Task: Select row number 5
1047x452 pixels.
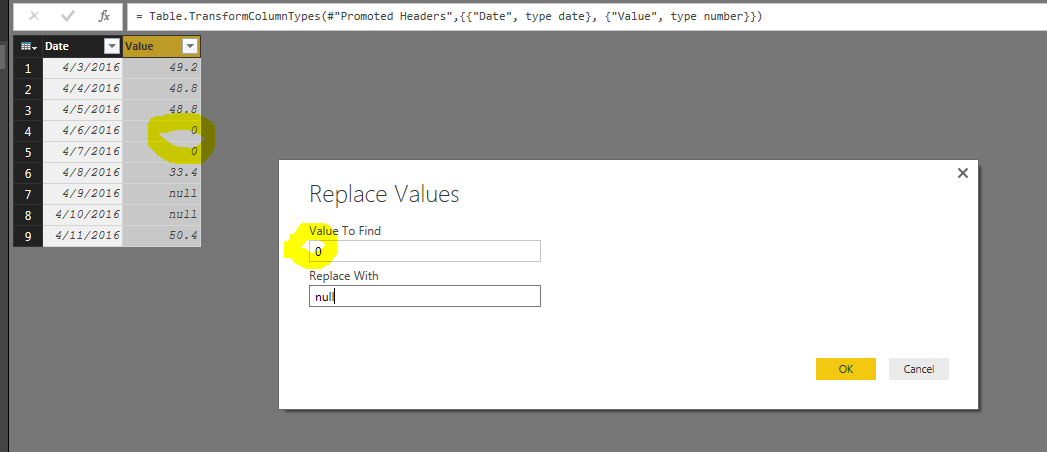Action: (27, 152)
